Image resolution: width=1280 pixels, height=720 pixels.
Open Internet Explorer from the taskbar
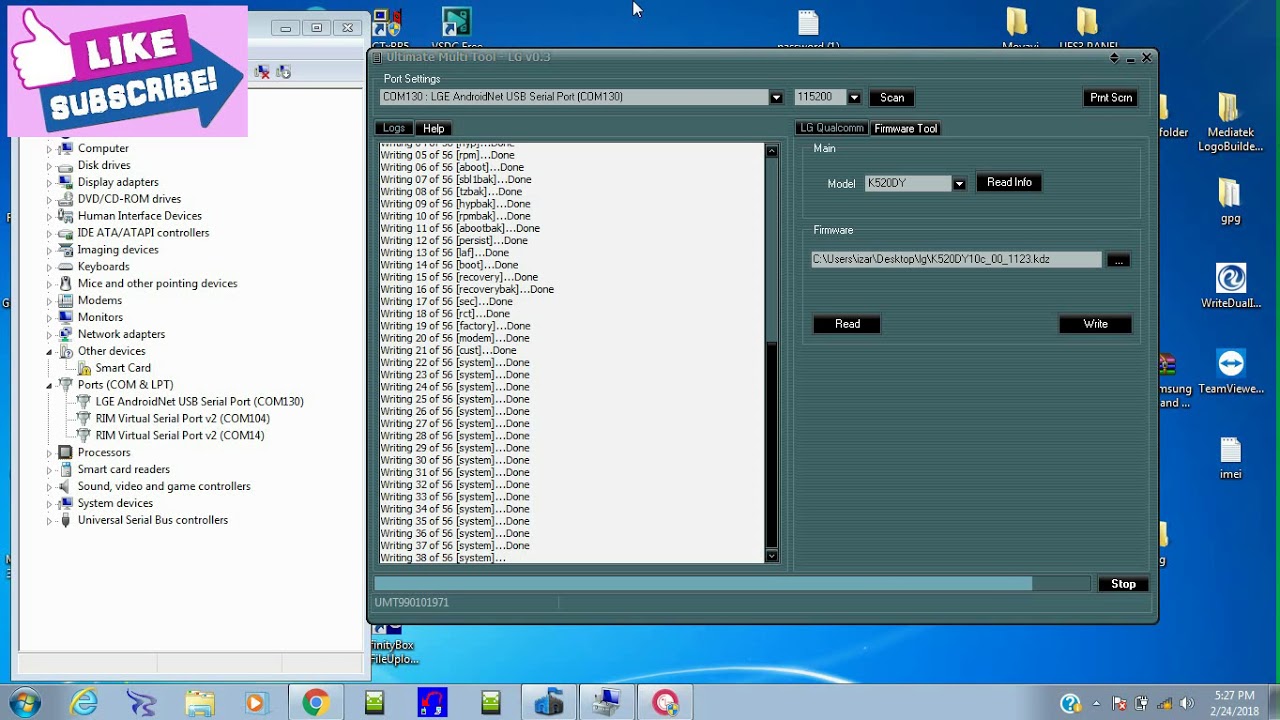(84, 703)
